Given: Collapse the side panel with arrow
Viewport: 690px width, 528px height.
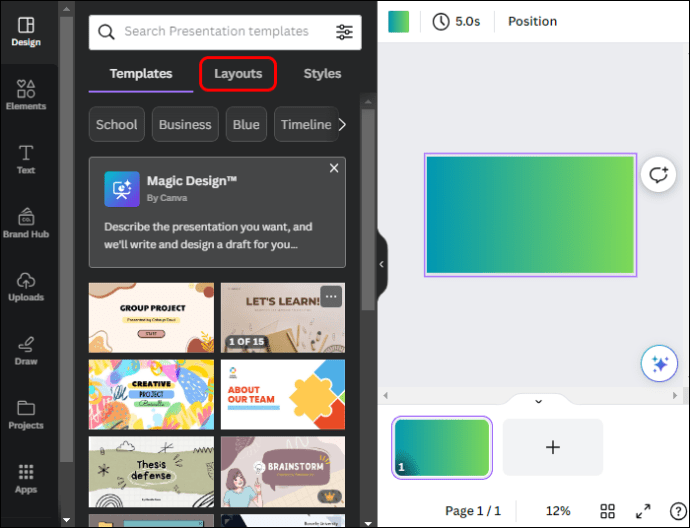Looking at the screenshot, I should [382, 264].
